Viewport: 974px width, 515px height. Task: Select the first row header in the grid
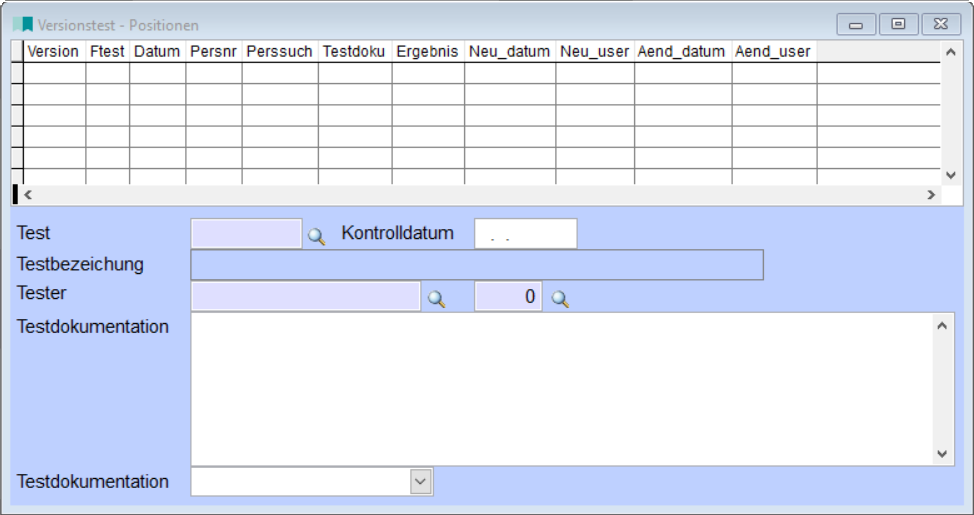point(17,73)
